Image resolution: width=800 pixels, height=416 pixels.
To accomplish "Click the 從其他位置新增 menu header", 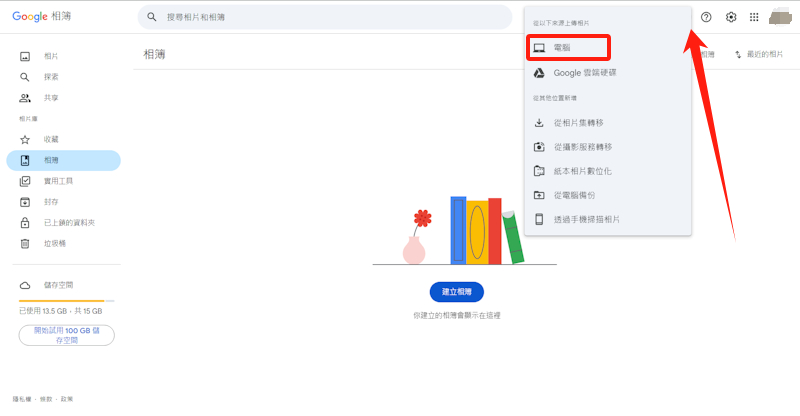I will 555,98.
